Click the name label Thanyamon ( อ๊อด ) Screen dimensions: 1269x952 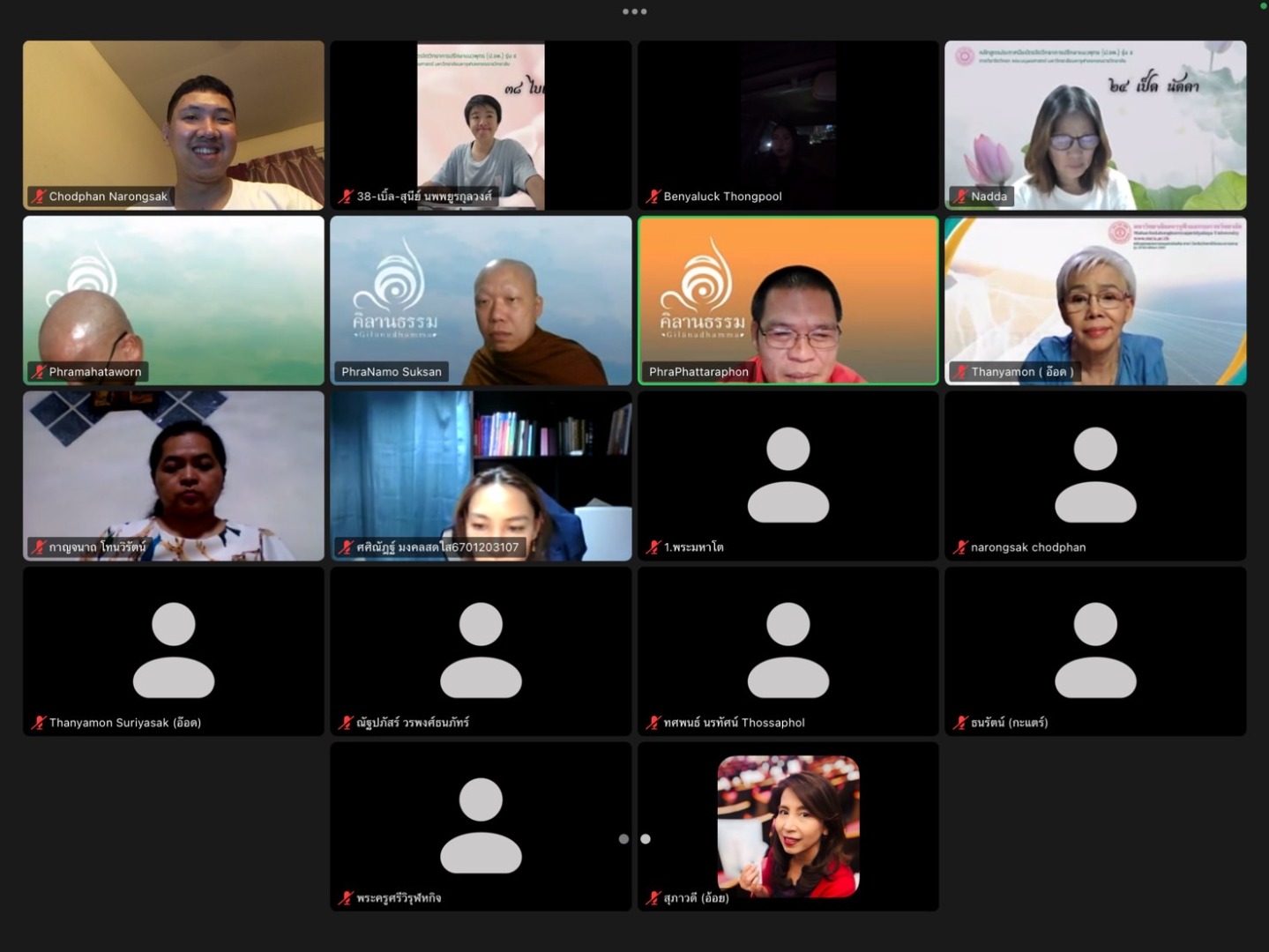[x=1021, y=372]
